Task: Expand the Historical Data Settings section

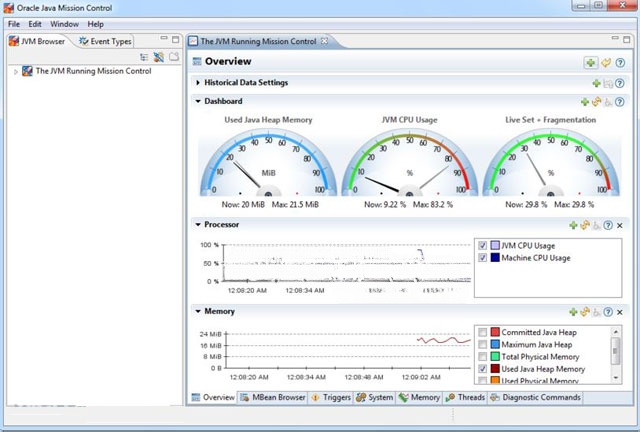Action: [198, 82]
